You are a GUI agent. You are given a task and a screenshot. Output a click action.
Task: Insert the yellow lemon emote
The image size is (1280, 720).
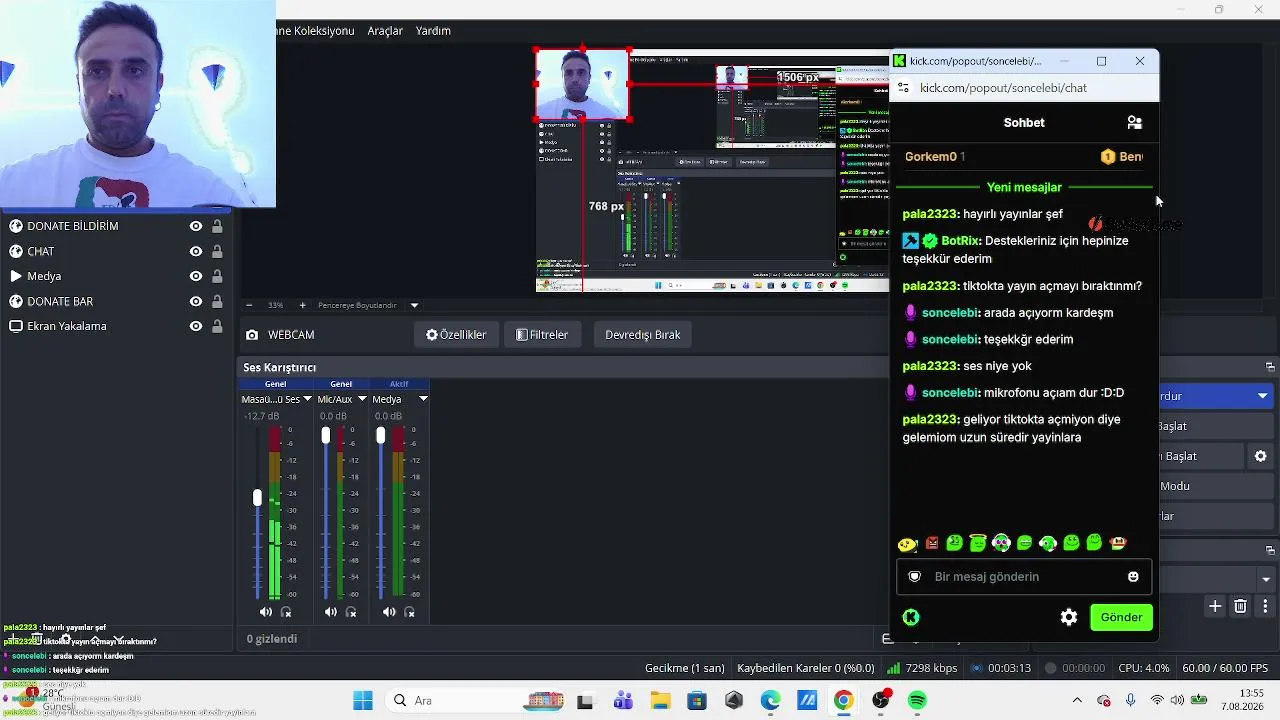tap(907, 544)
